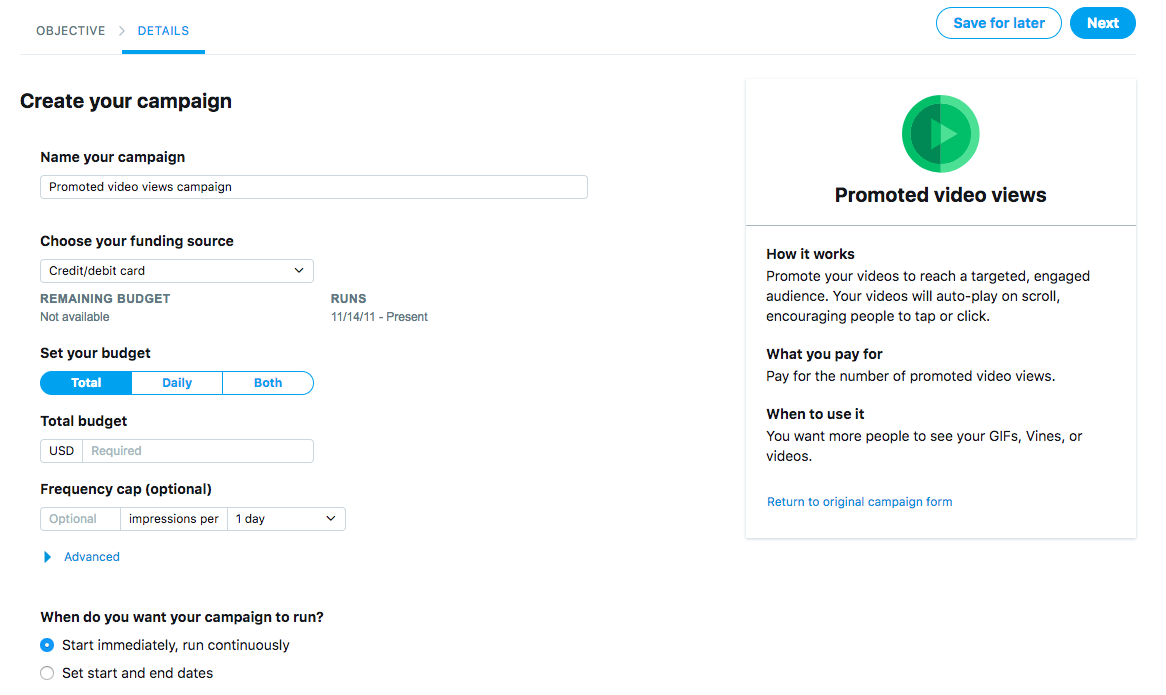Select Both budget option
1166x695 pixels.
point(268,383)
